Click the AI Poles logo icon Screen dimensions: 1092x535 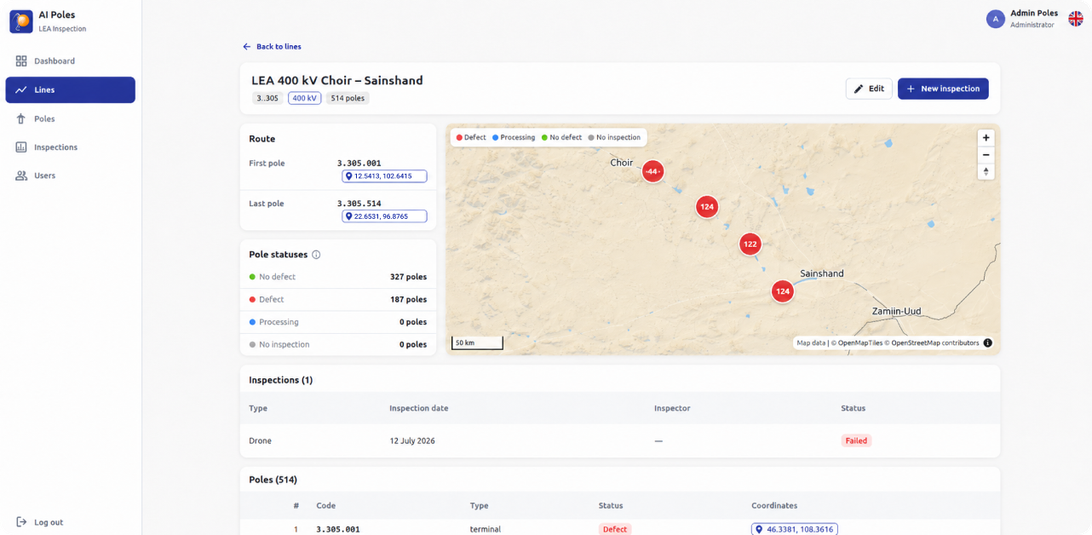click(x=21, y=22)
